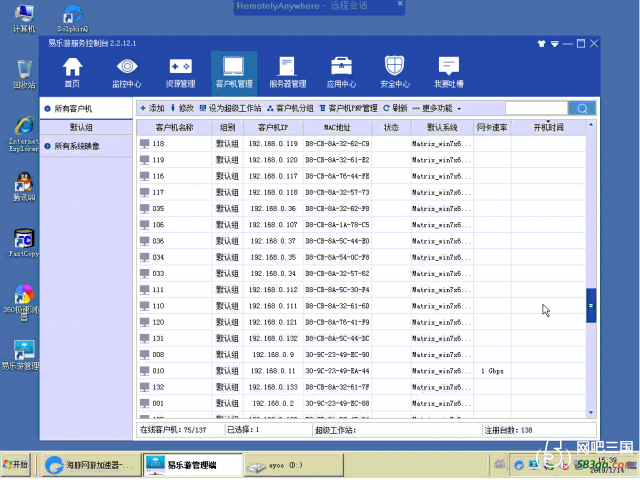Click IP 192.168.0.107 cell
This screenshot has height=480, width=640.
[273, 225]
